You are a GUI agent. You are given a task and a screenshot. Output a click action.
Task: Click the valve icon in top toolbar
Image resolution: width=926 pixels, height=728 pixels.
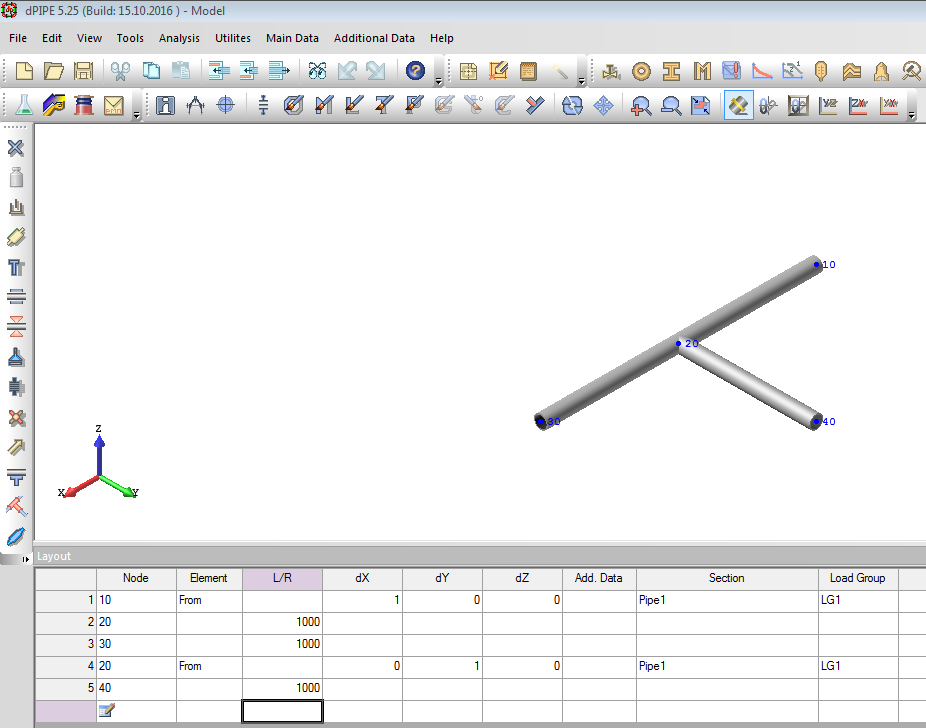tap(611, 71)
